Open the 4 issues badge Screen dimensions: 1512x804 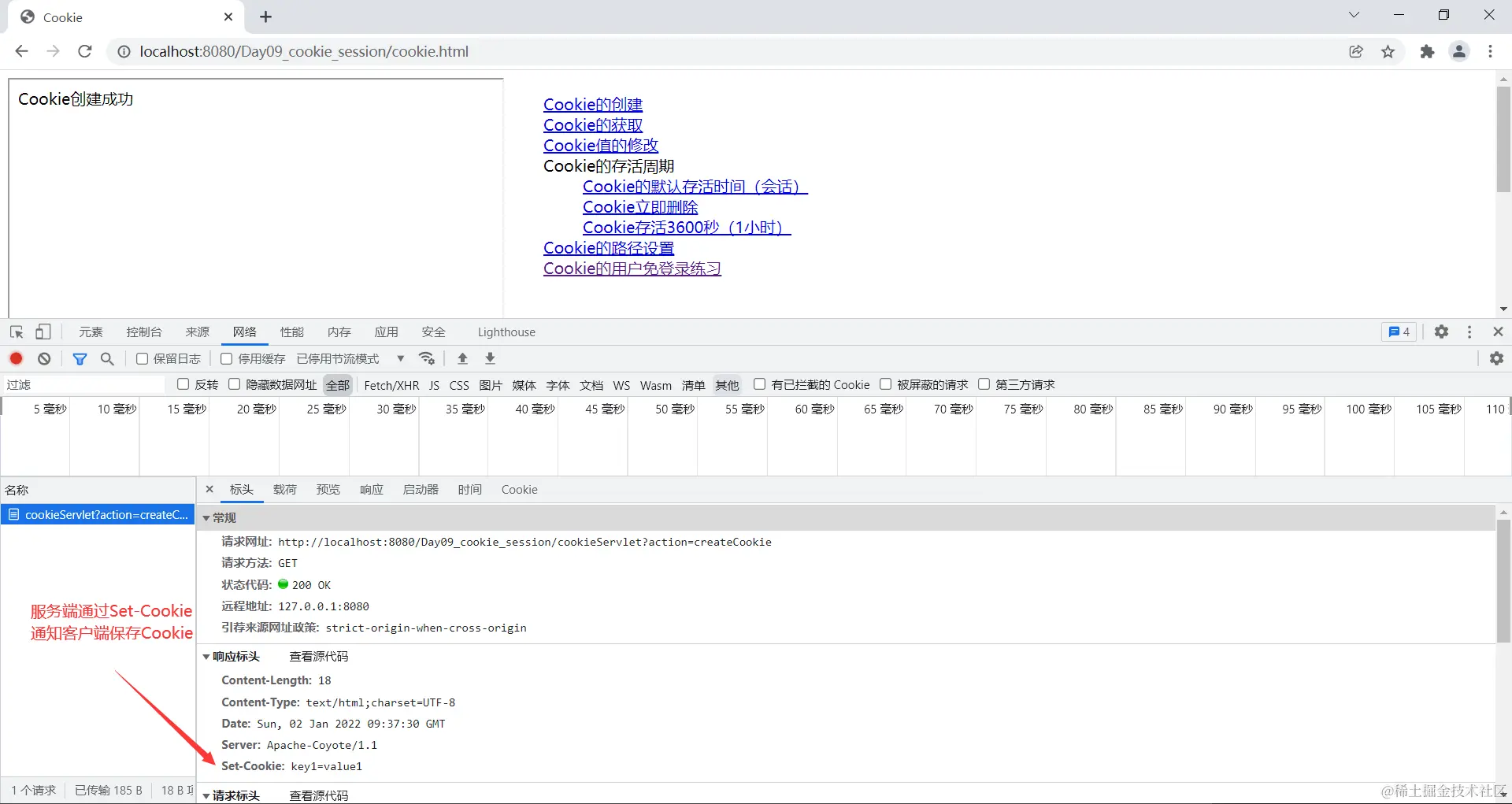coord(1399,332)
